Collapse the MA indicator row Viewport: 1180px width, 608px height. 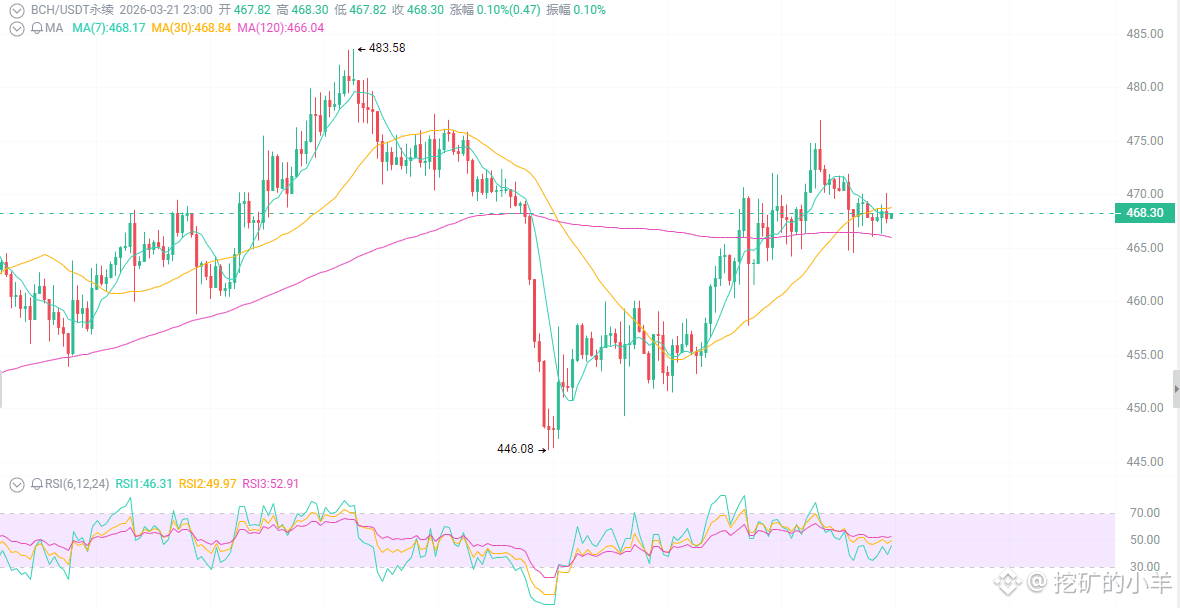[x=16, y=28]
